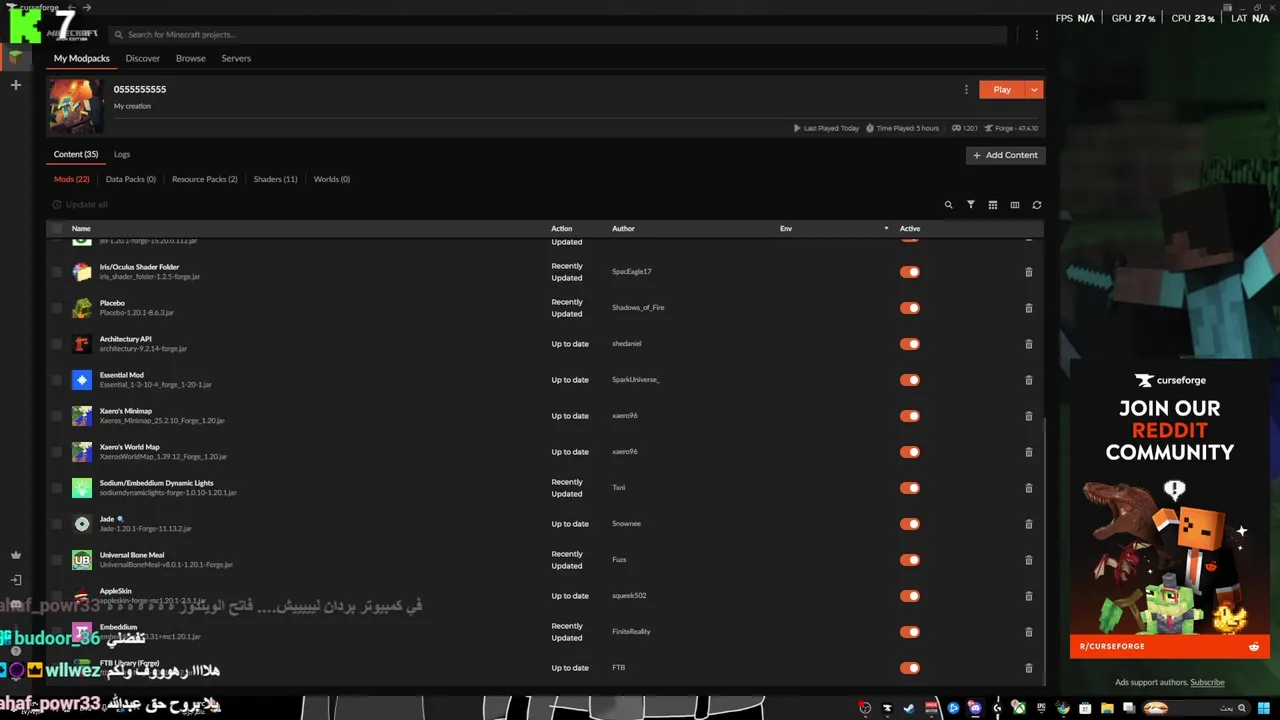The image size is (1280, 720).
Task: Open modpack three-dot options menu
Action: pos(966,89)
